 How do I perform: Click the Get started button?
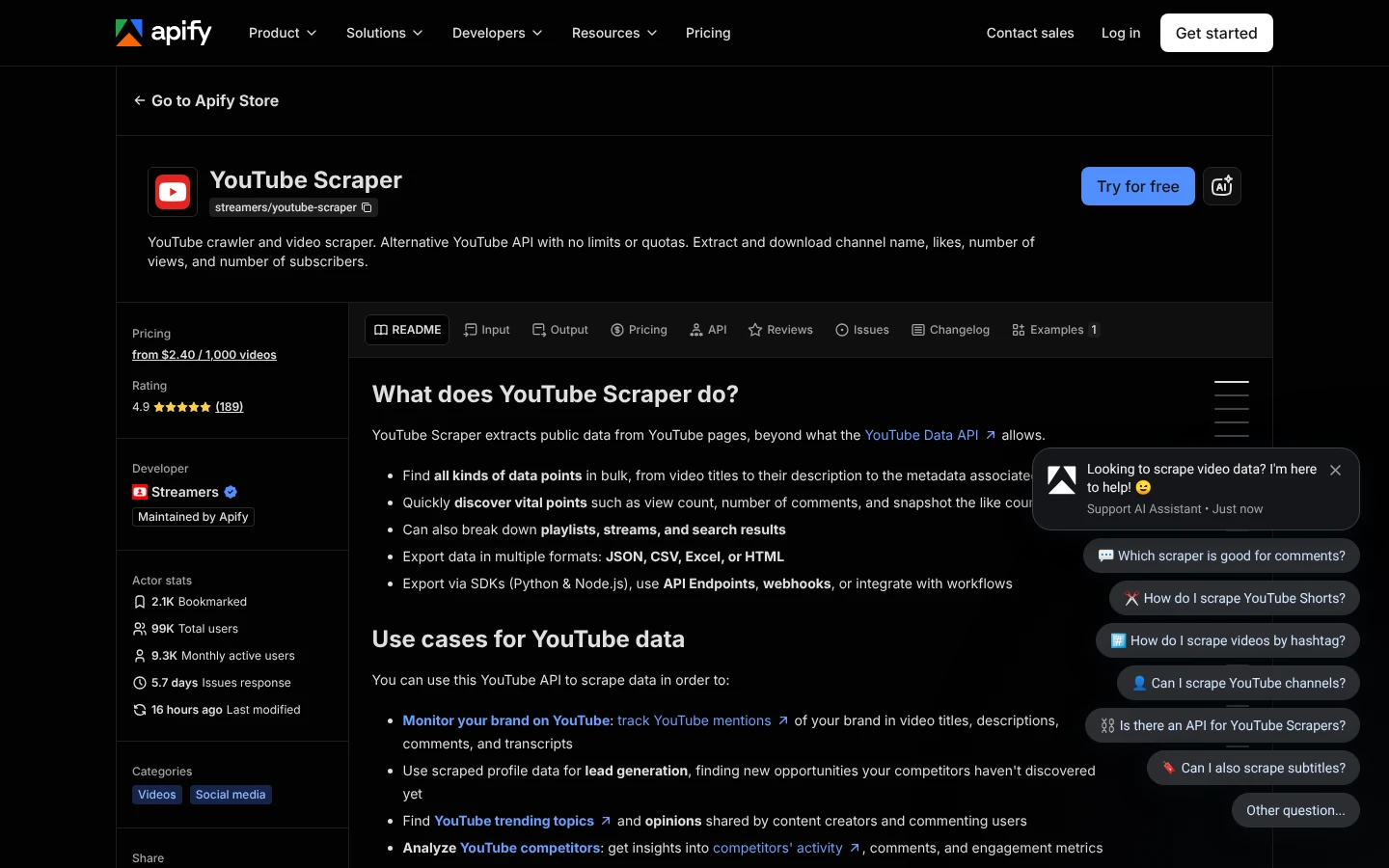click(x=1216, y=33)
